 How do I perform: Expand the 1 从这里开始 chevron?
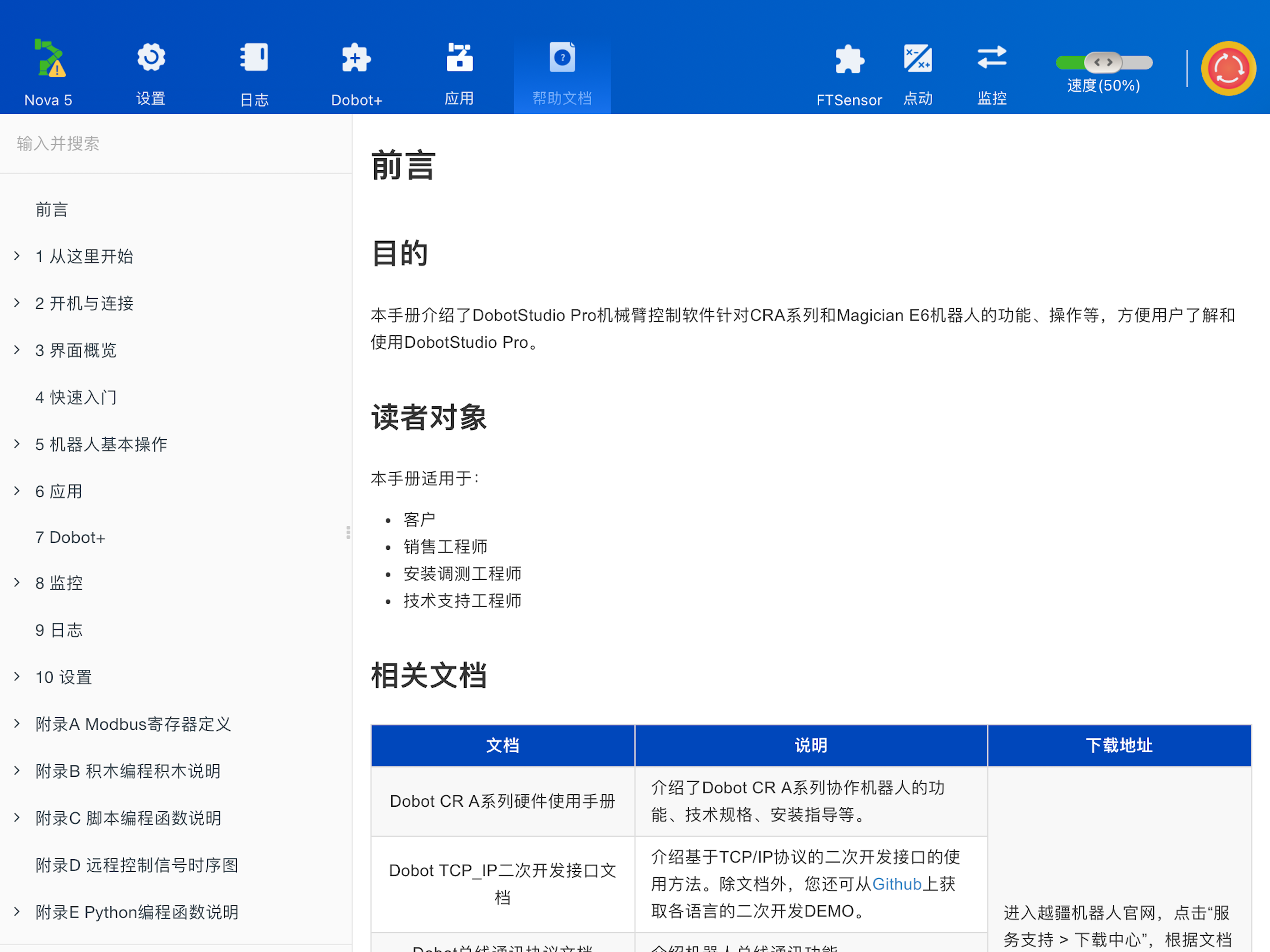17,256
